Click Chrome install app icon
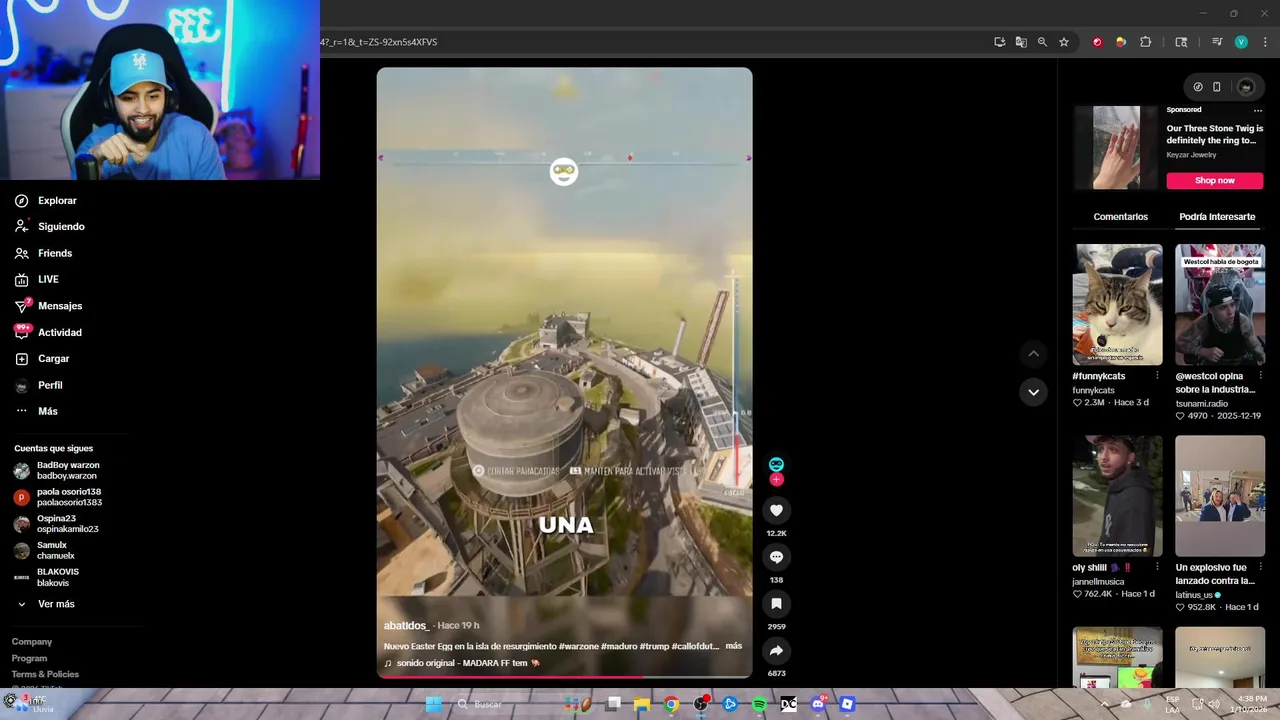This screenshot has height=720, width=1280. pos(1000,42)
